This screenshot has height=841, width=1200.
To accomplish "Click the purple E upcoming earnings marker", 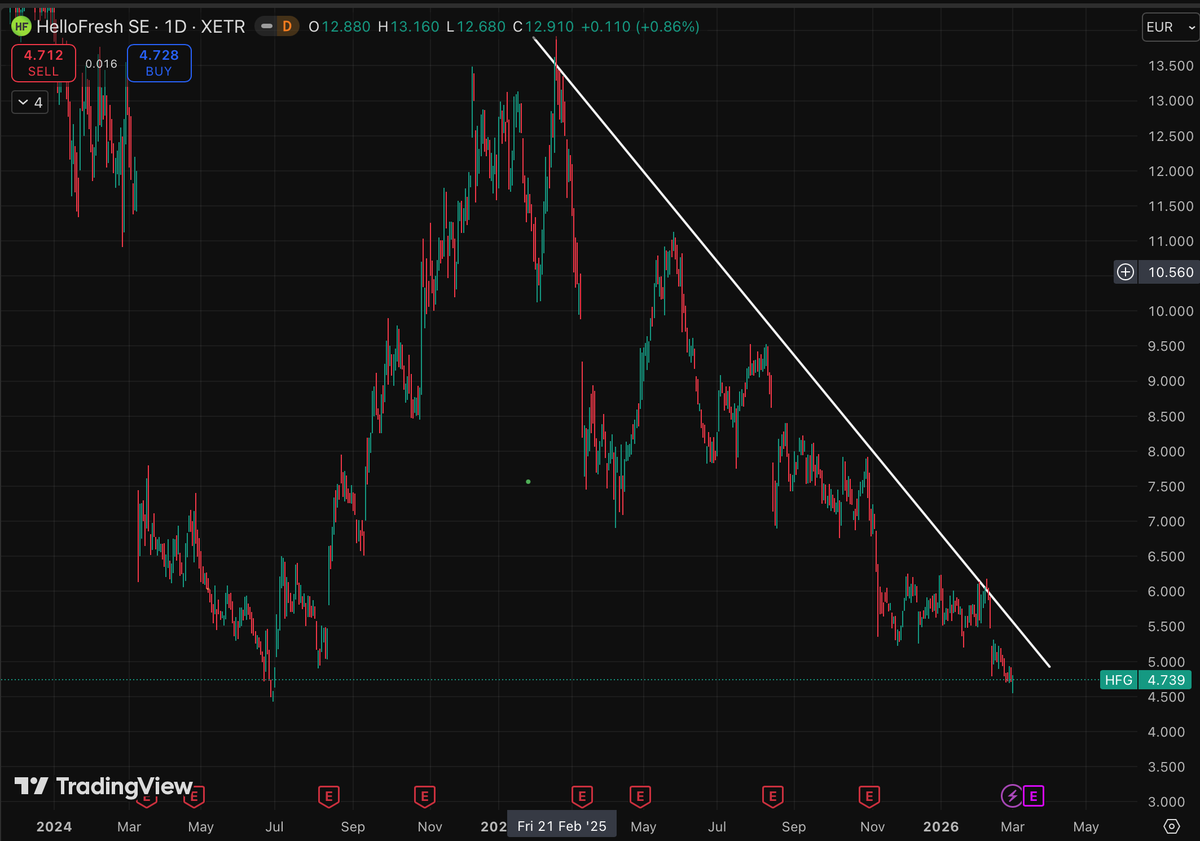I will pos(1035,796).
